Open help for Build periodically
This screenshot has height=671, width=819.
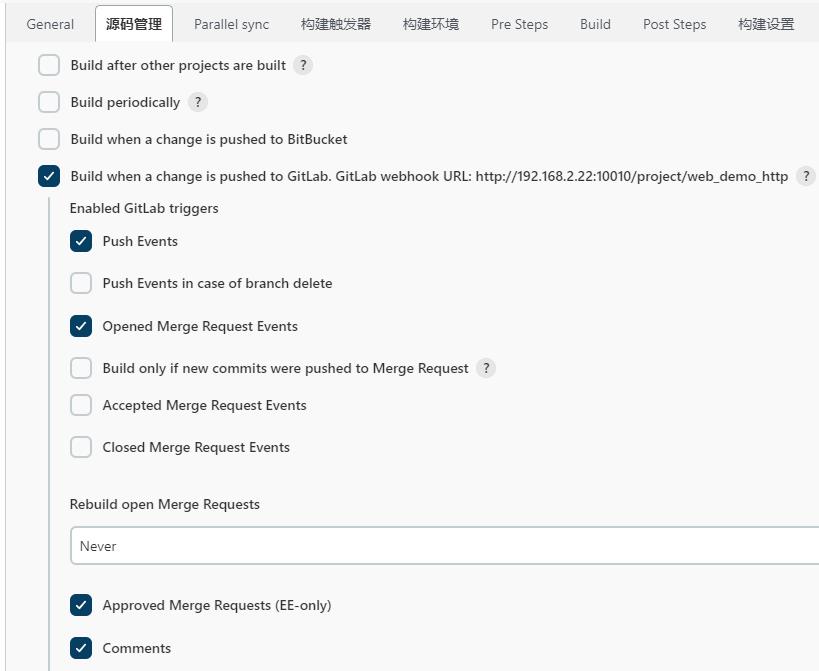(x=197, y=102)
